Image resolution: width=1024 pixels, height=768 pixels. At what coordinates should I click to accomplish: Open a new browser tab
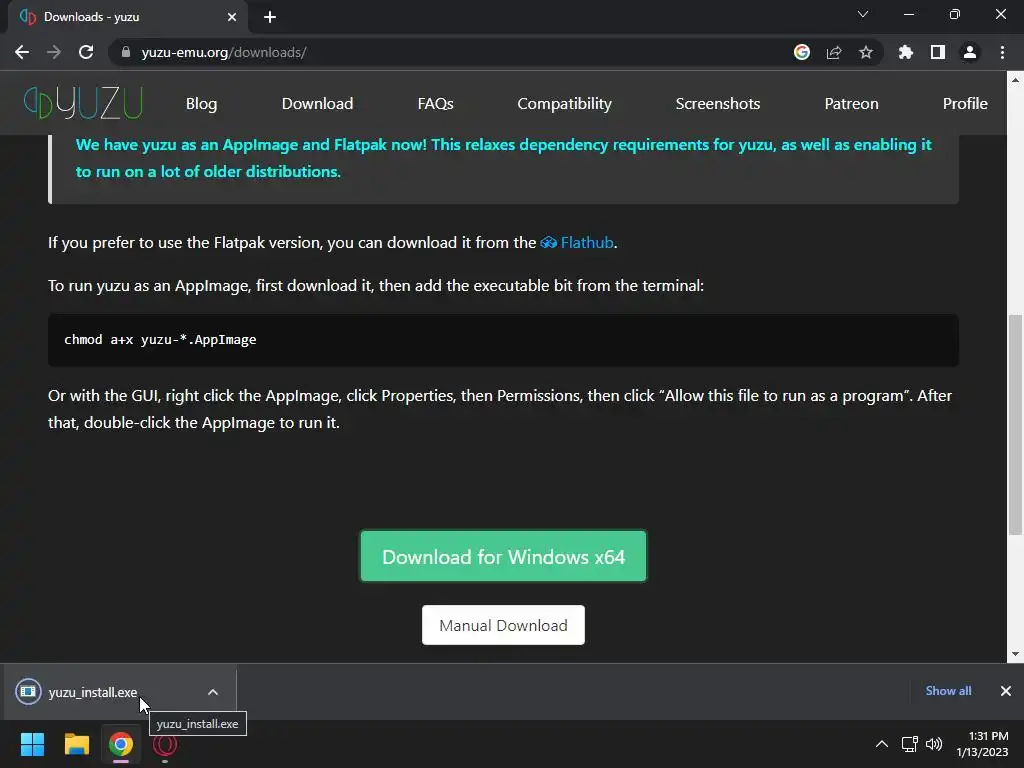point(270,17)
